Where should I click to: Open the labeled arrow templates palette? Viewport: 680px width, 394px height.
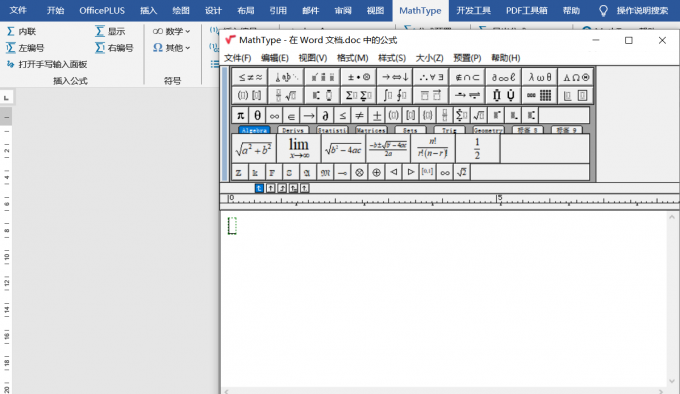point(467,95)
